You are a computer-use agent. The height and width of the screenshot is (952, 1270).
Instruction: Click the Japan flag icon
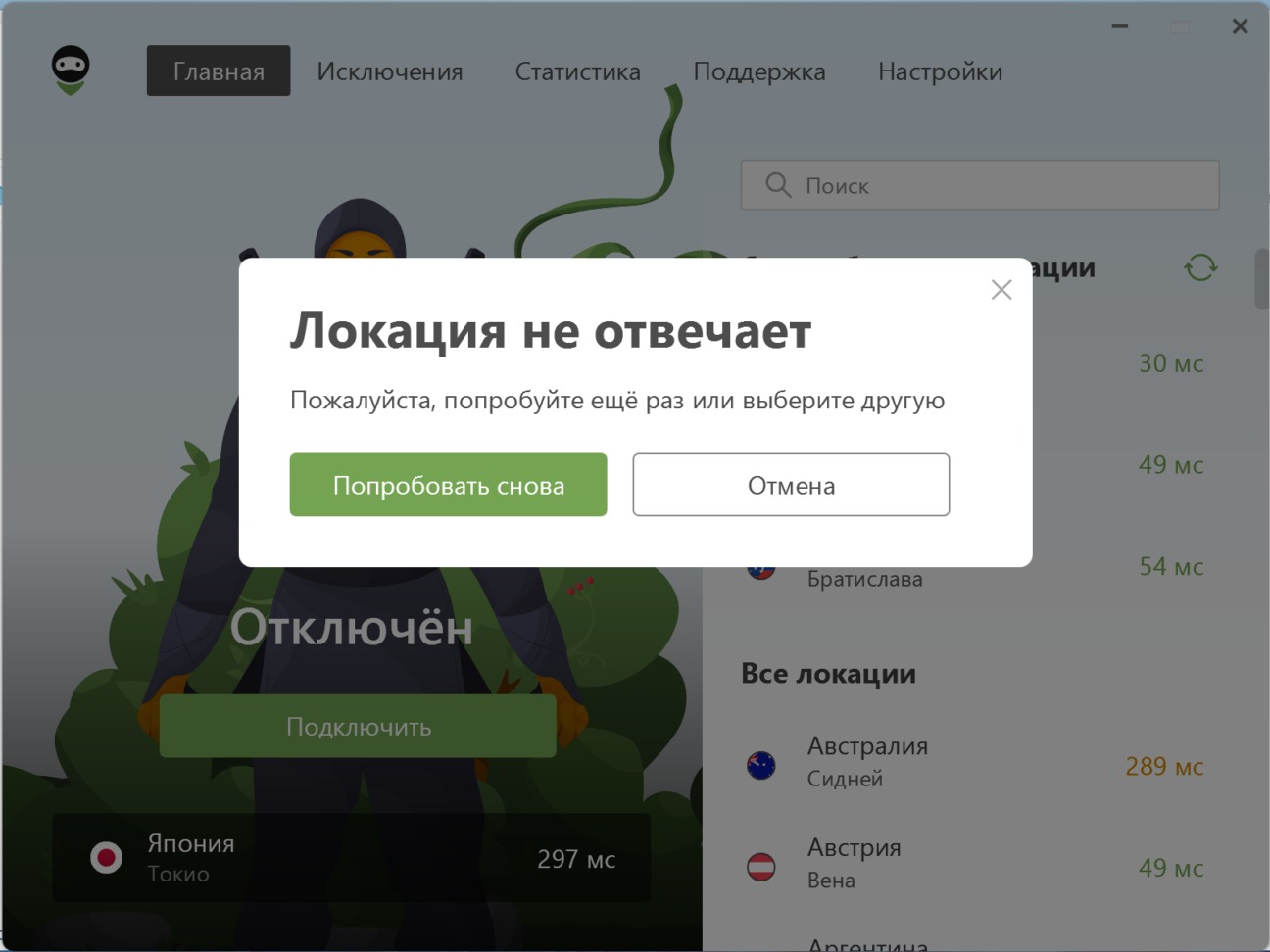tap(106, 858)
